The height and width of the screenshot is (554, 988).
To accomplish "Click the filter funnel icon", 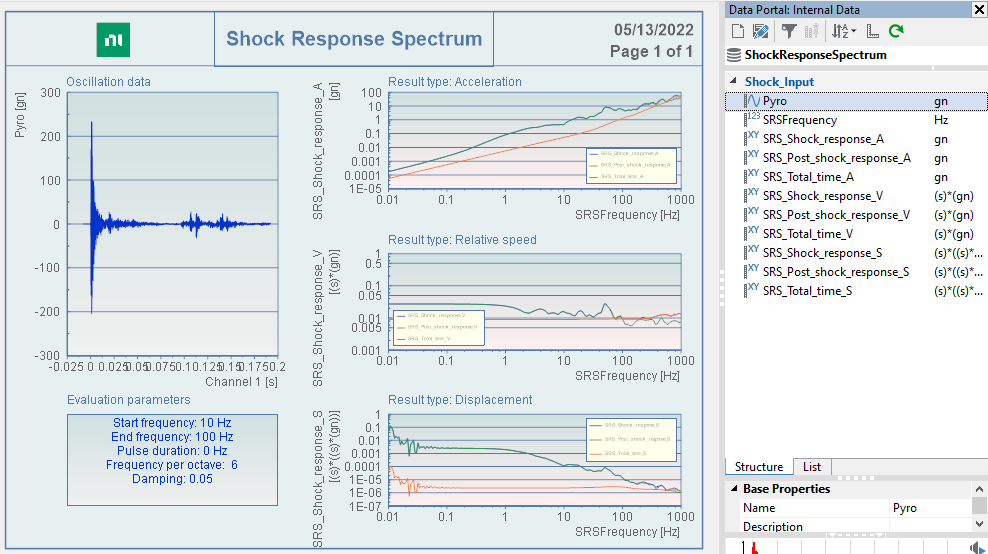I will (788, 31).
